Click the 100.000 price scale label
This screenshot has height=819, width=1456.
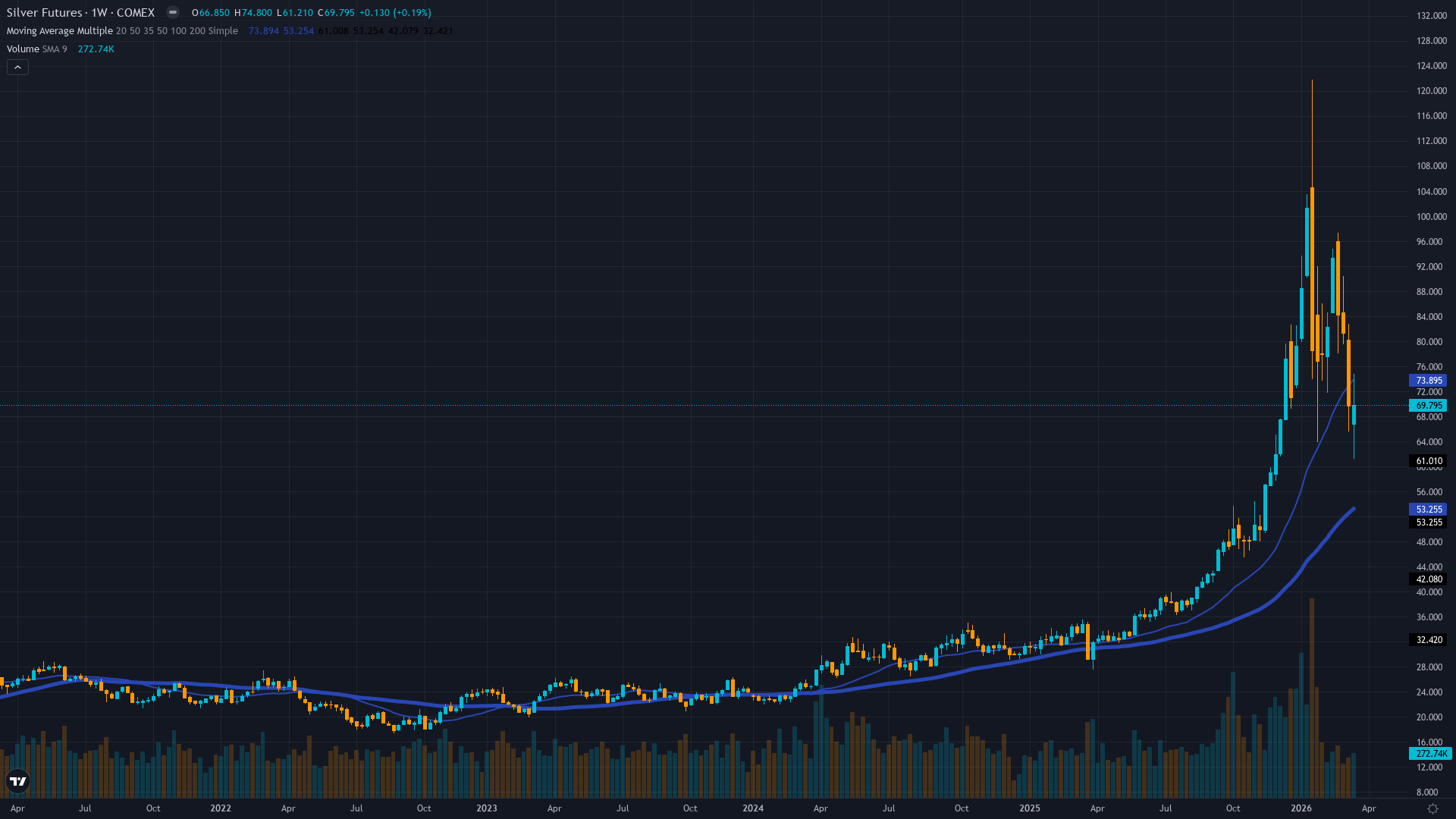click(x=1432, y=217)
